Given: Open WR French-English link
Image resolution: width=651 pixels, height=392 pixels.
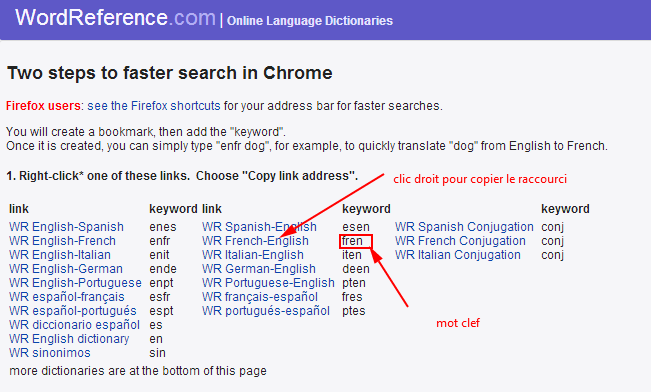Looking at the screenshot, I should click(255, 241).
